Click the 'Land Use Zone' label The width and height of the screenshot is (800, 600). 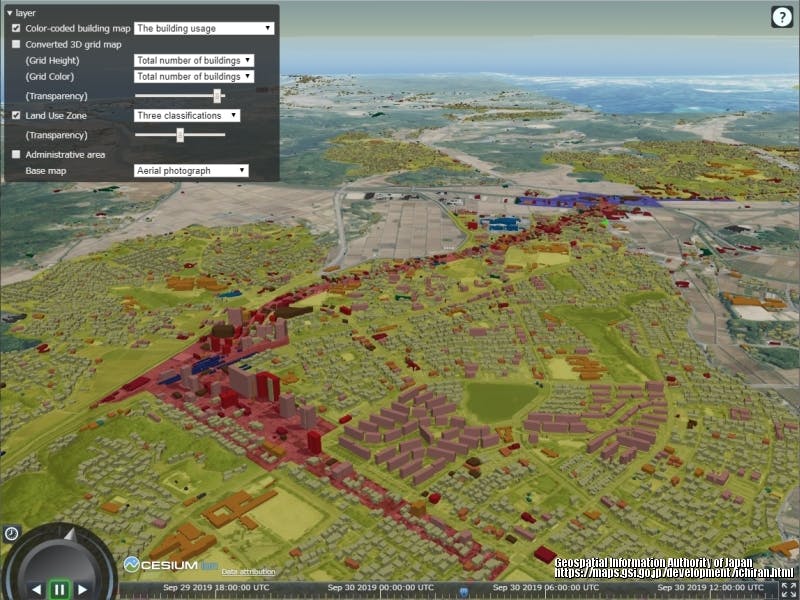point(56,115)
